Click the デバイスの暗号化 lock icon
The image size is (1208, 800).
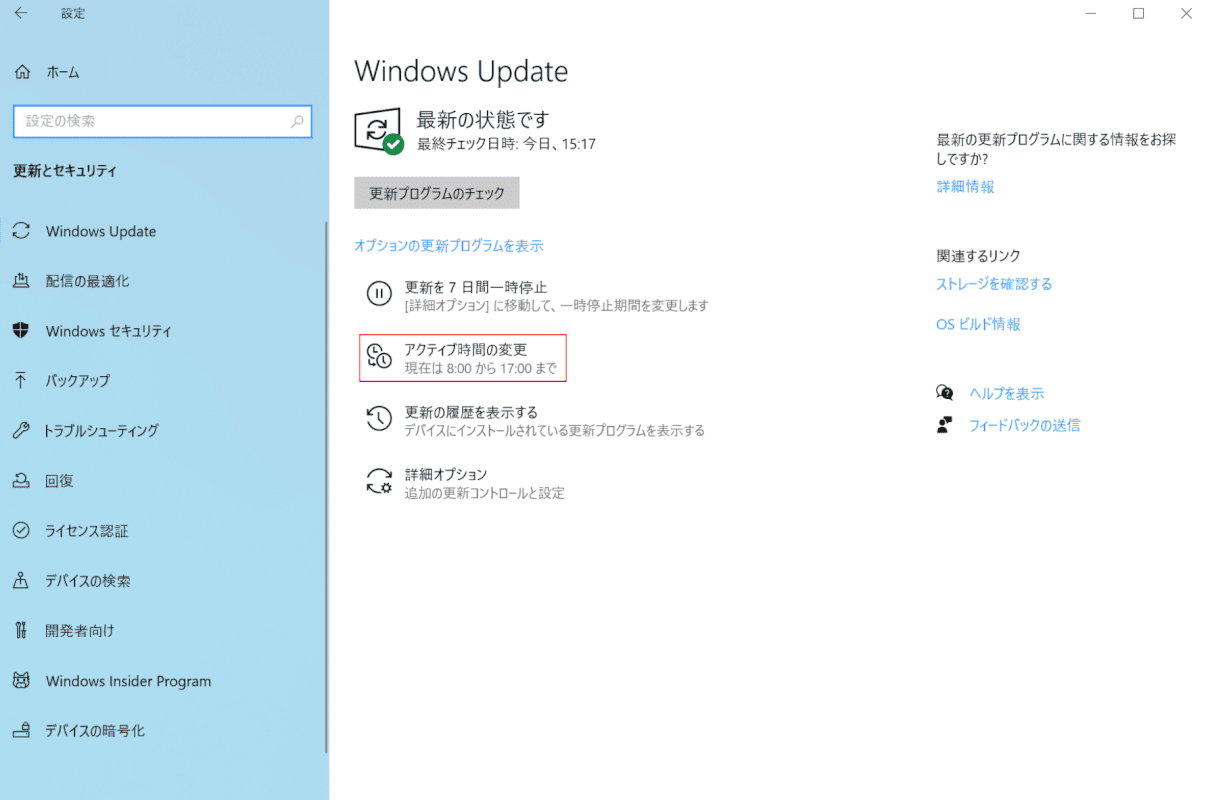(21, 731)
